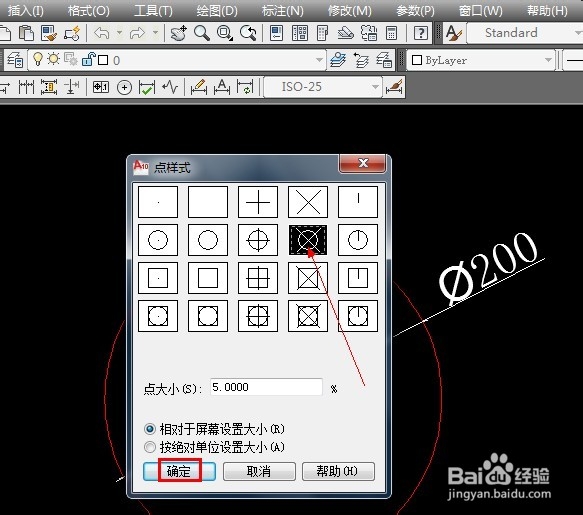
Task: Click the Layer Previous icon
Action: 361,60
